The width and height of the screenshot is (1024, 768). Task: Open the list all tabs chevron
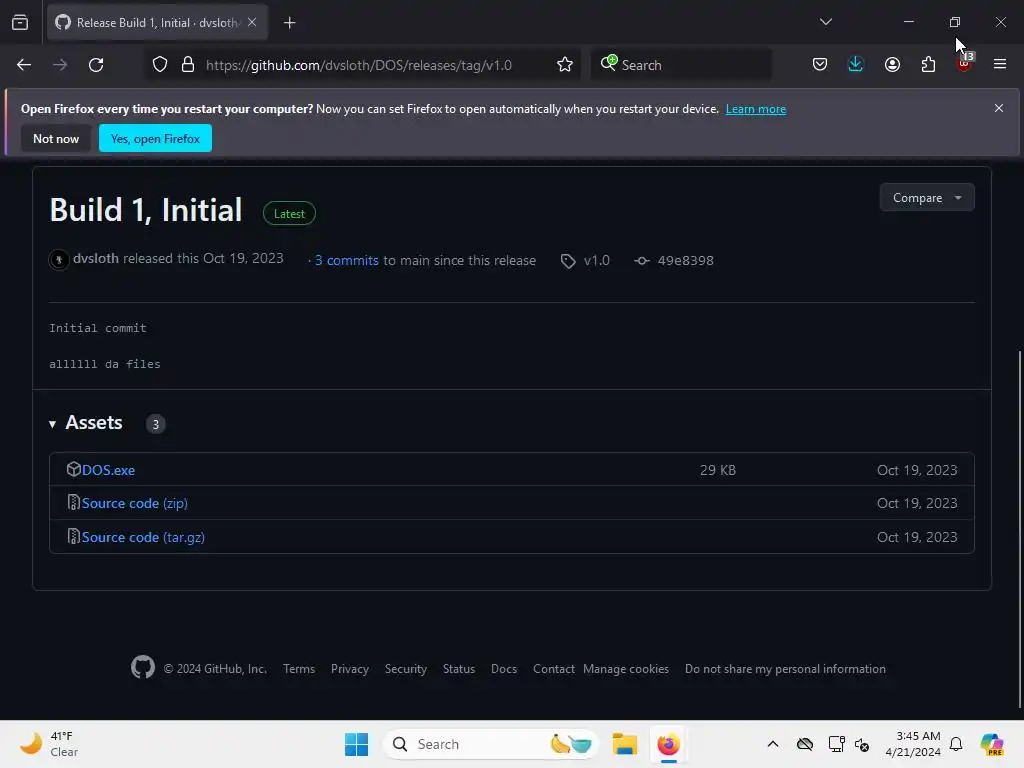[x=825, y=22]
